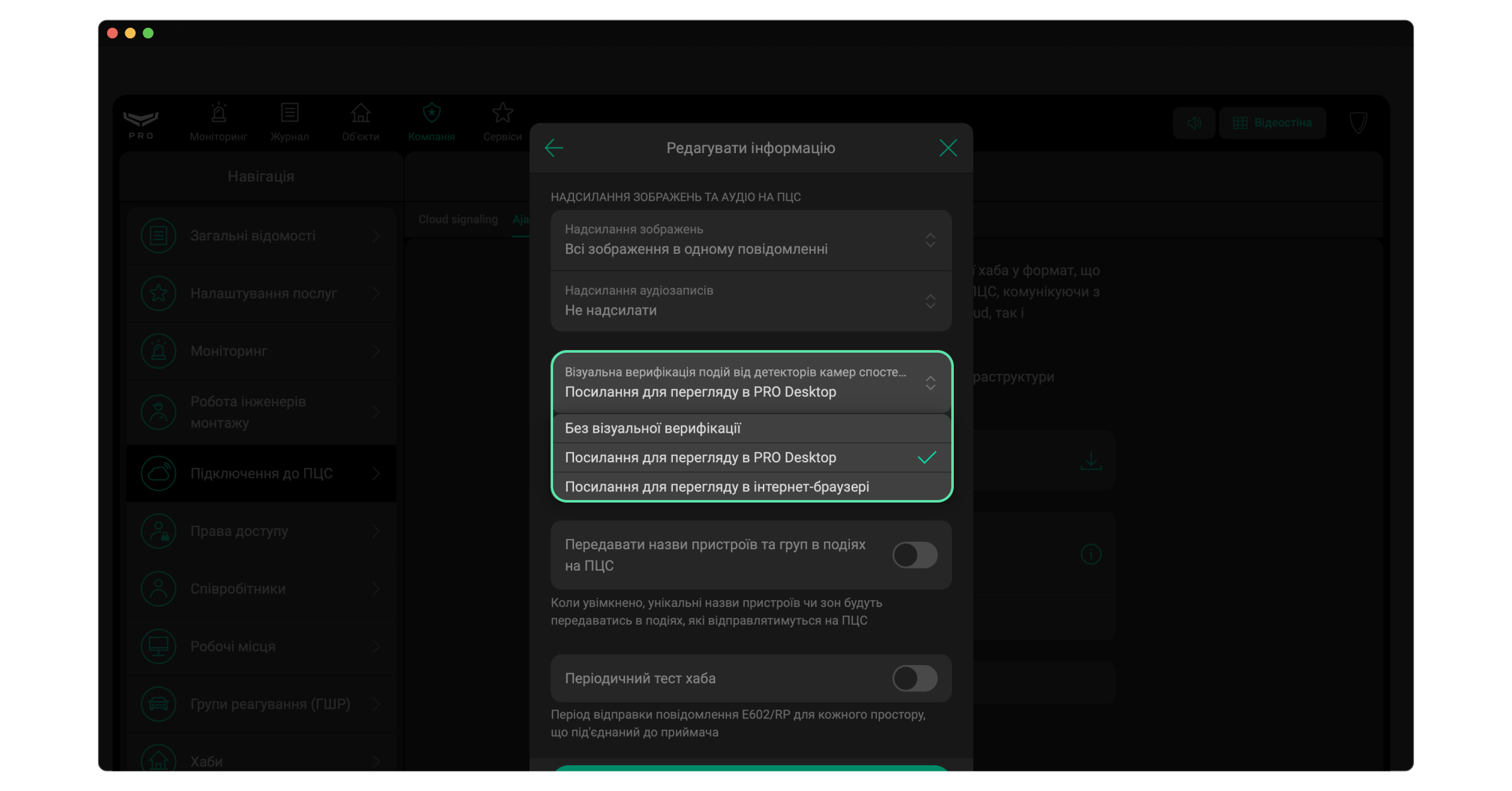
Task: Click the back arrow in the dialog header
Action: 554,148
